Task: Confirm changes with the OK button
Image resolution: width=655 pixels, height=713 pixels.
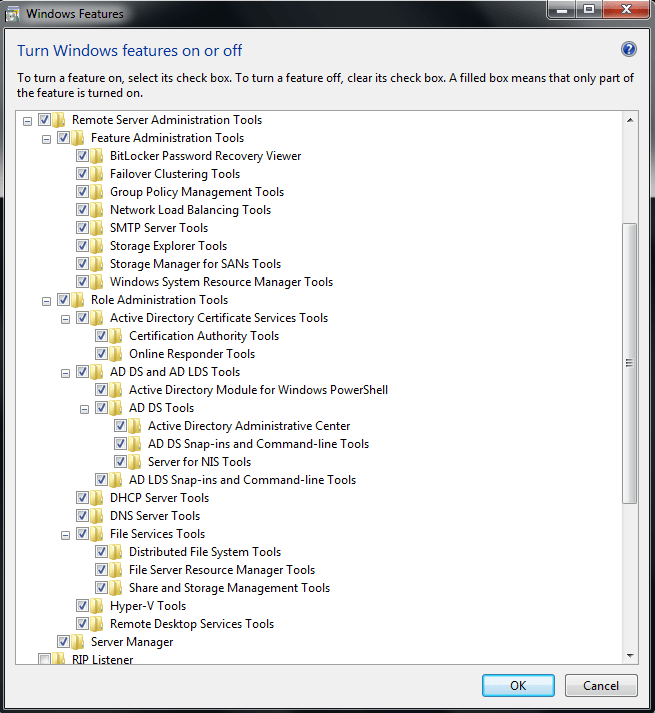Action: point(518,685)
